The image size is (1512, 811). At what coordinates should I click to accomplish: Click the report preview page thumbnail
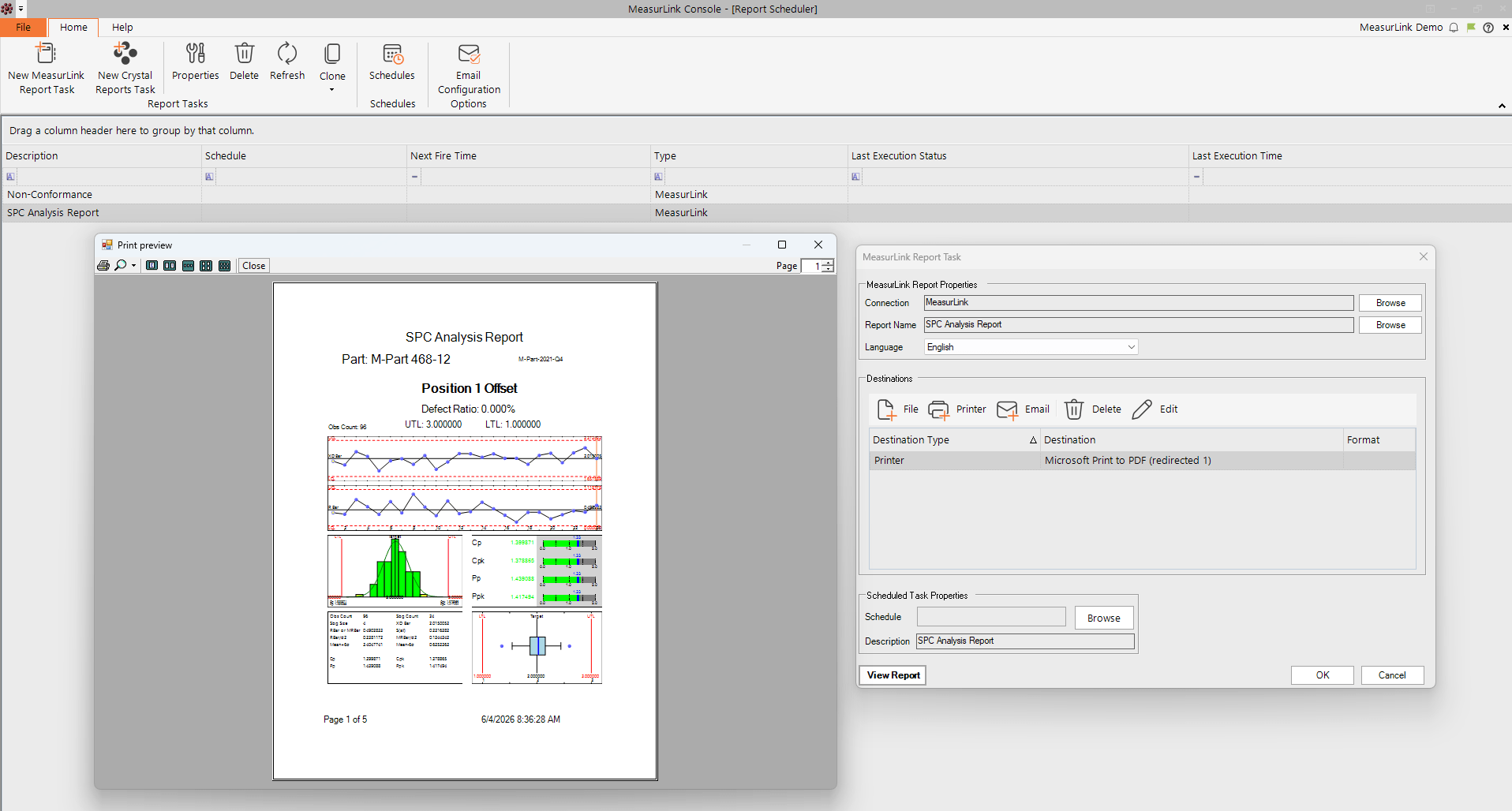click(465, 531)
